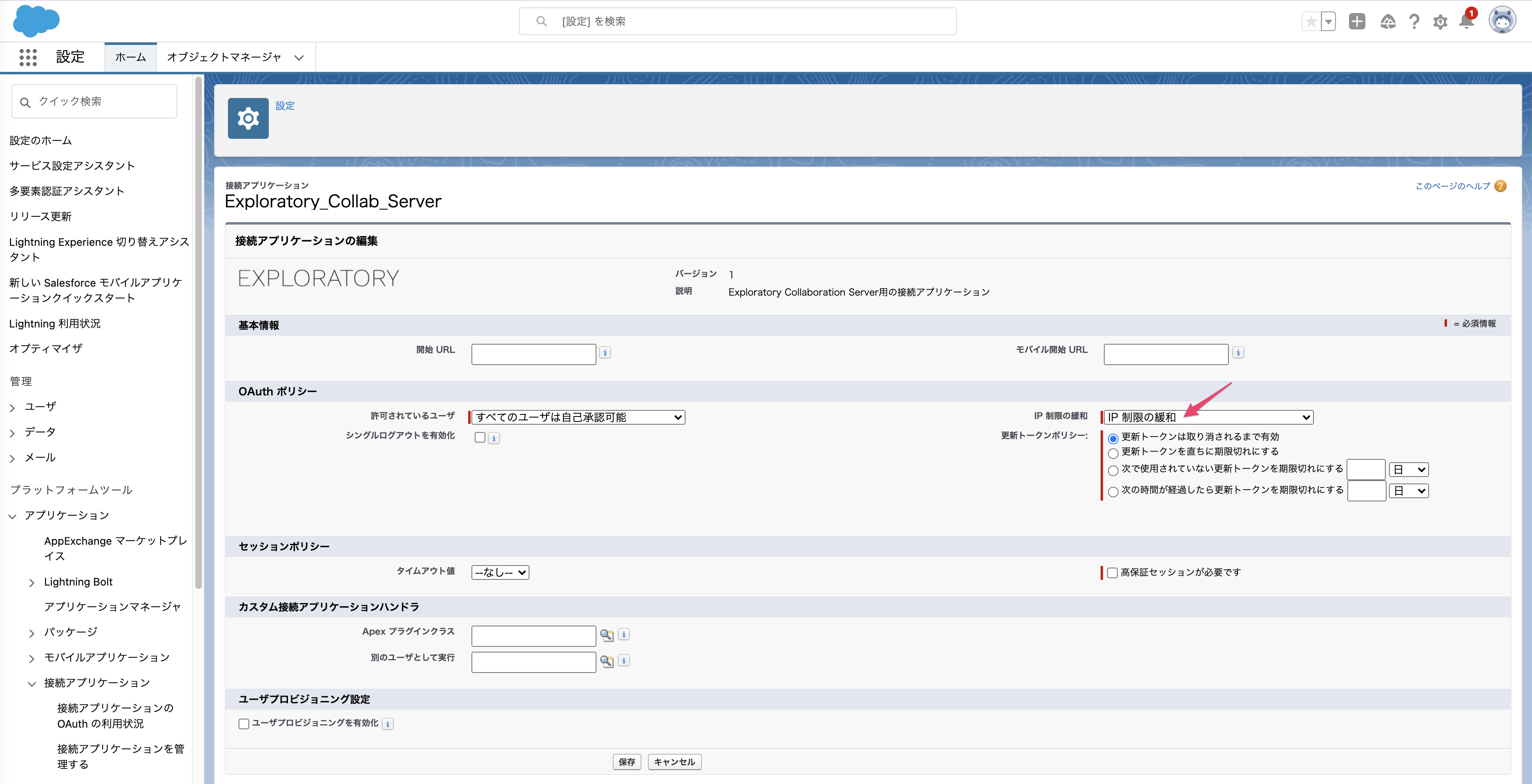Open the setup gear menu in header
The image size is (1532, 784).
point(1440,22)
